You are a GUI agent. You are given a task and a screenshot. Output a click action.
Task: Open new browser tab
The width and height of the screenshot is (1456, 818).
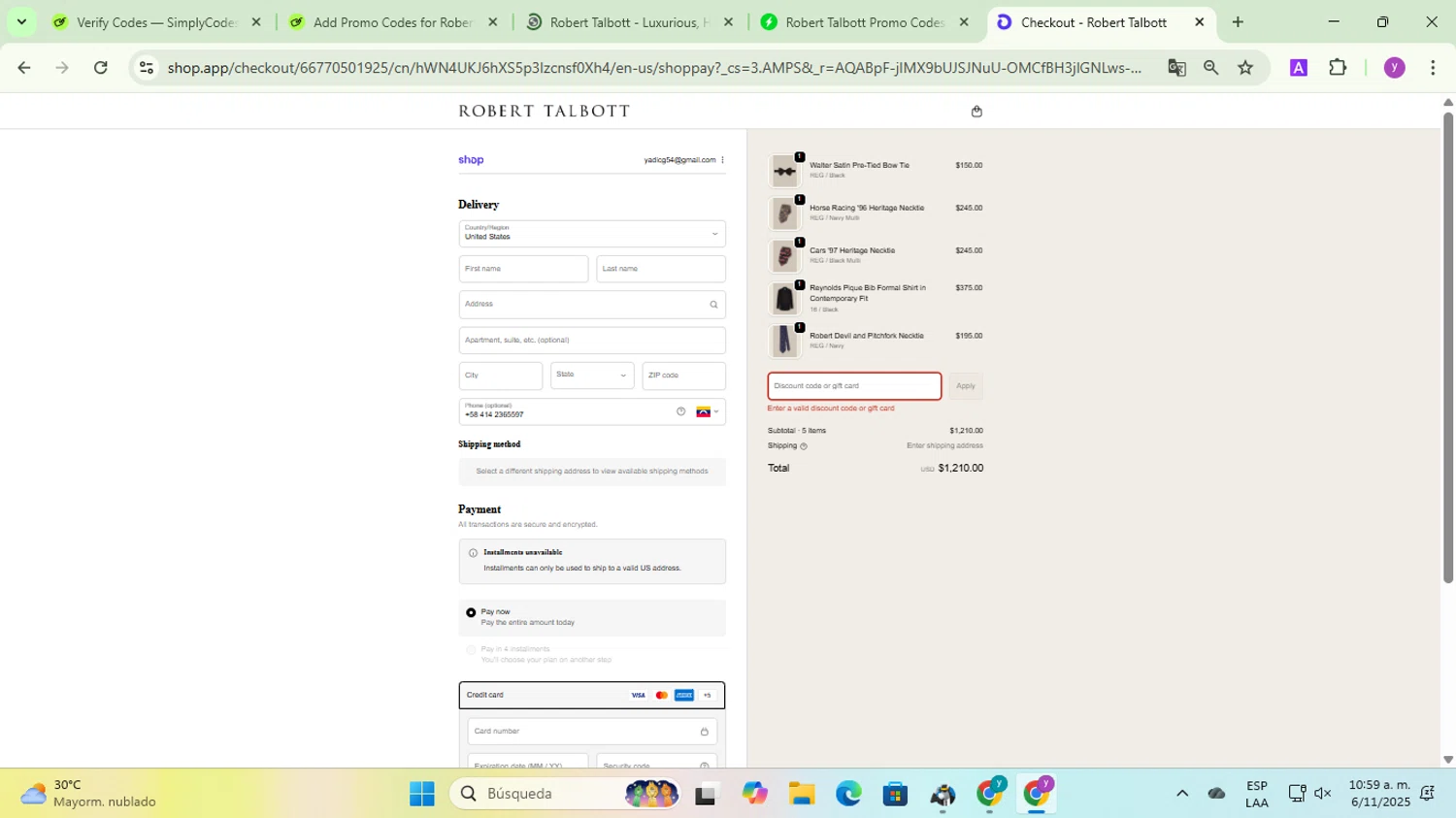tap(1238, 21)
